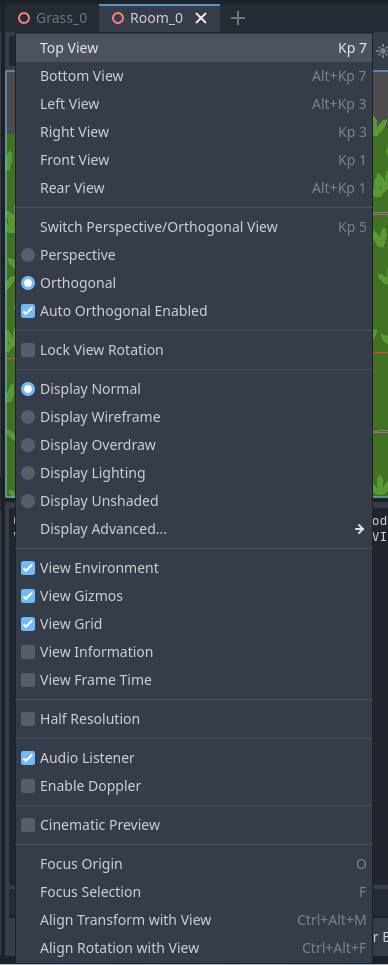Select Switch Perspective/Orthogonal View entry
388x965 pixels.
pyautogui.click(x=194, y=227)
